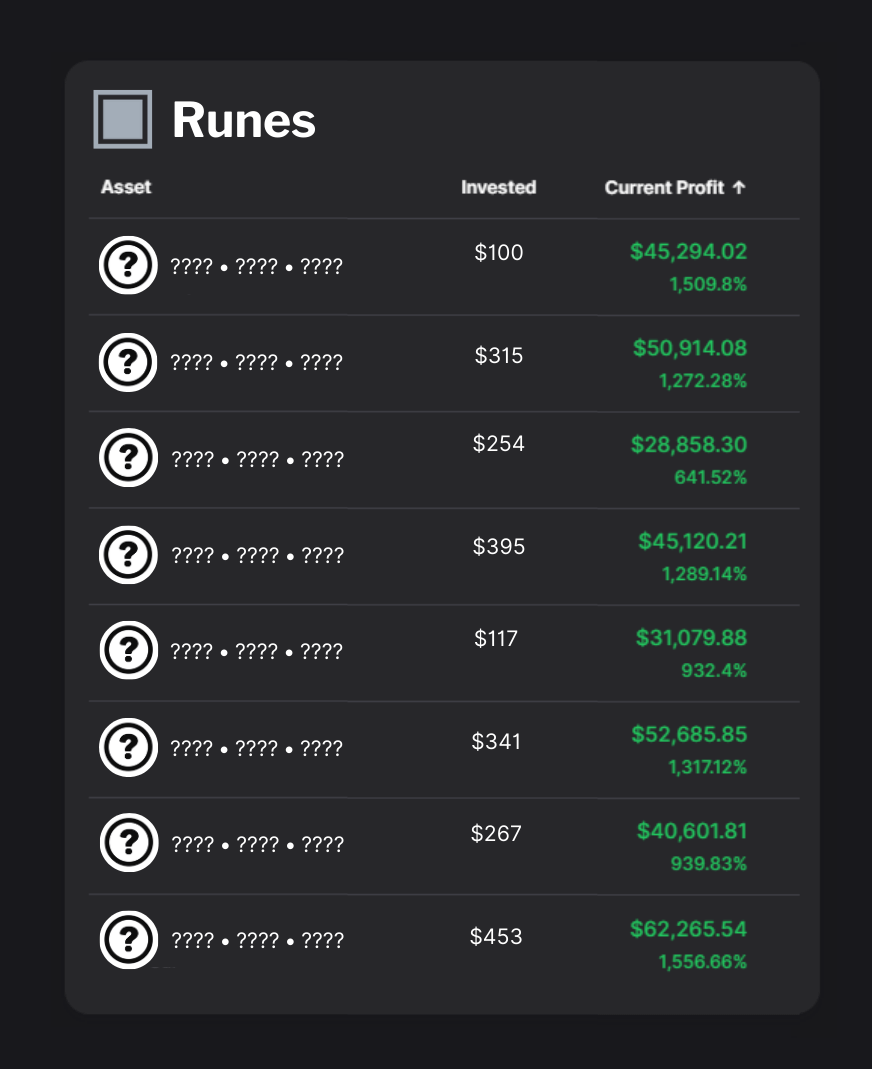Click the question mark icon on the $395 row
The height and width of the screenshot is (1069, 872).
click(x=128, y=554)
